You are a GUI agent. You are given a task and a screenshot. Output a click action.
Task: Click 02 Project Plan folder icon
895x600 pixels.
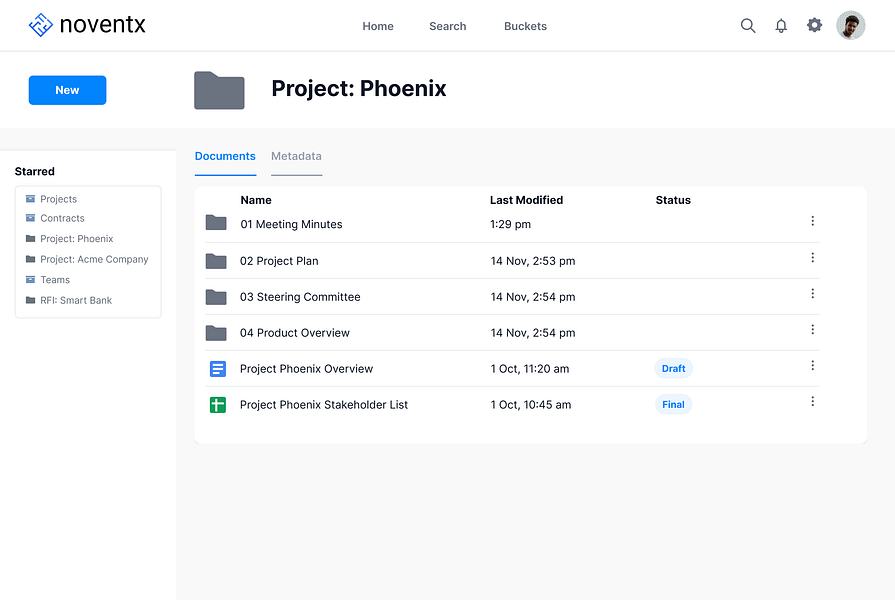point(216,261)
